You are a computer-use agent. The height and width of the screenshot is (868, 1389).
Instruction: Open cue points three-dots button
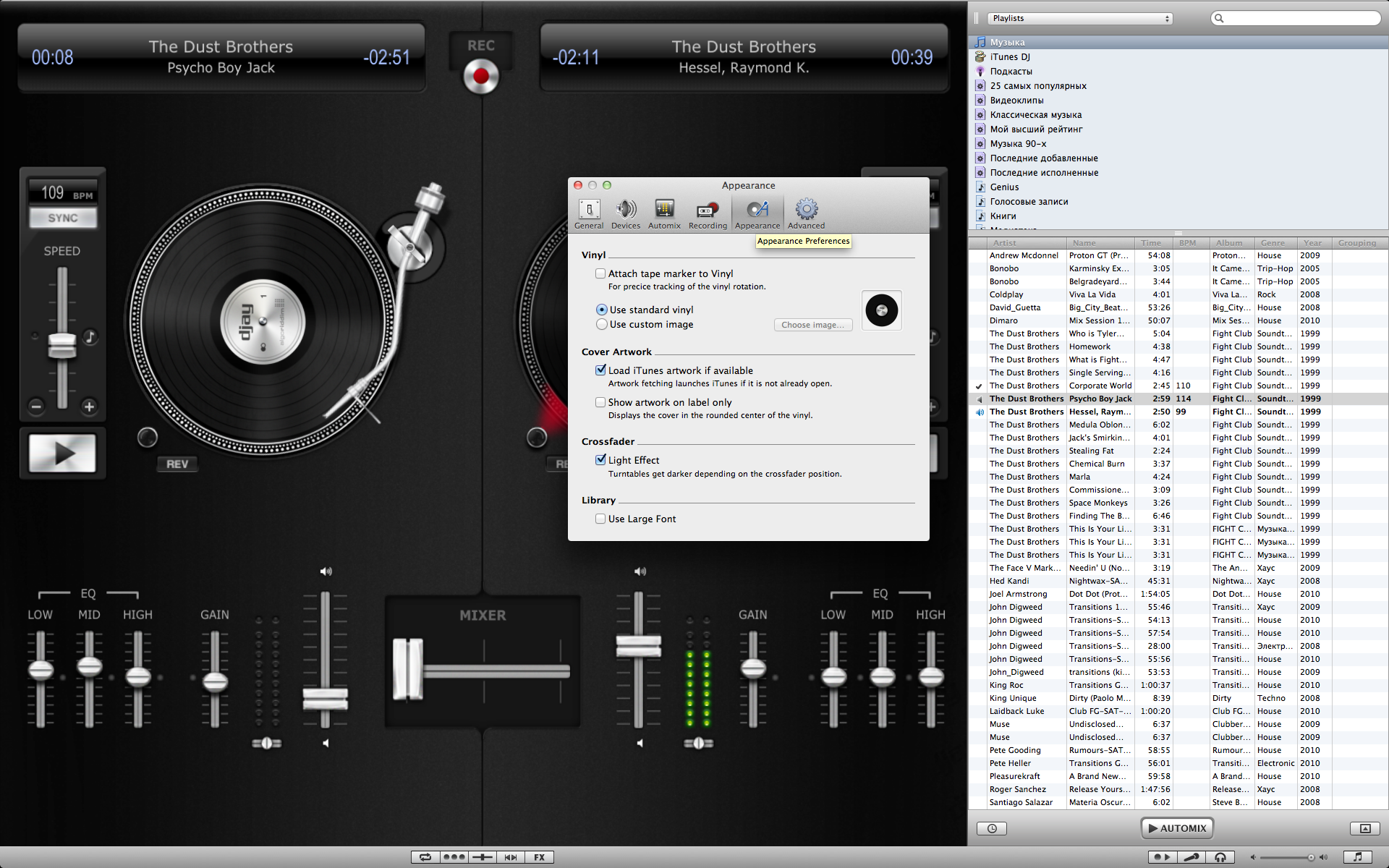[x=454, y=857]
